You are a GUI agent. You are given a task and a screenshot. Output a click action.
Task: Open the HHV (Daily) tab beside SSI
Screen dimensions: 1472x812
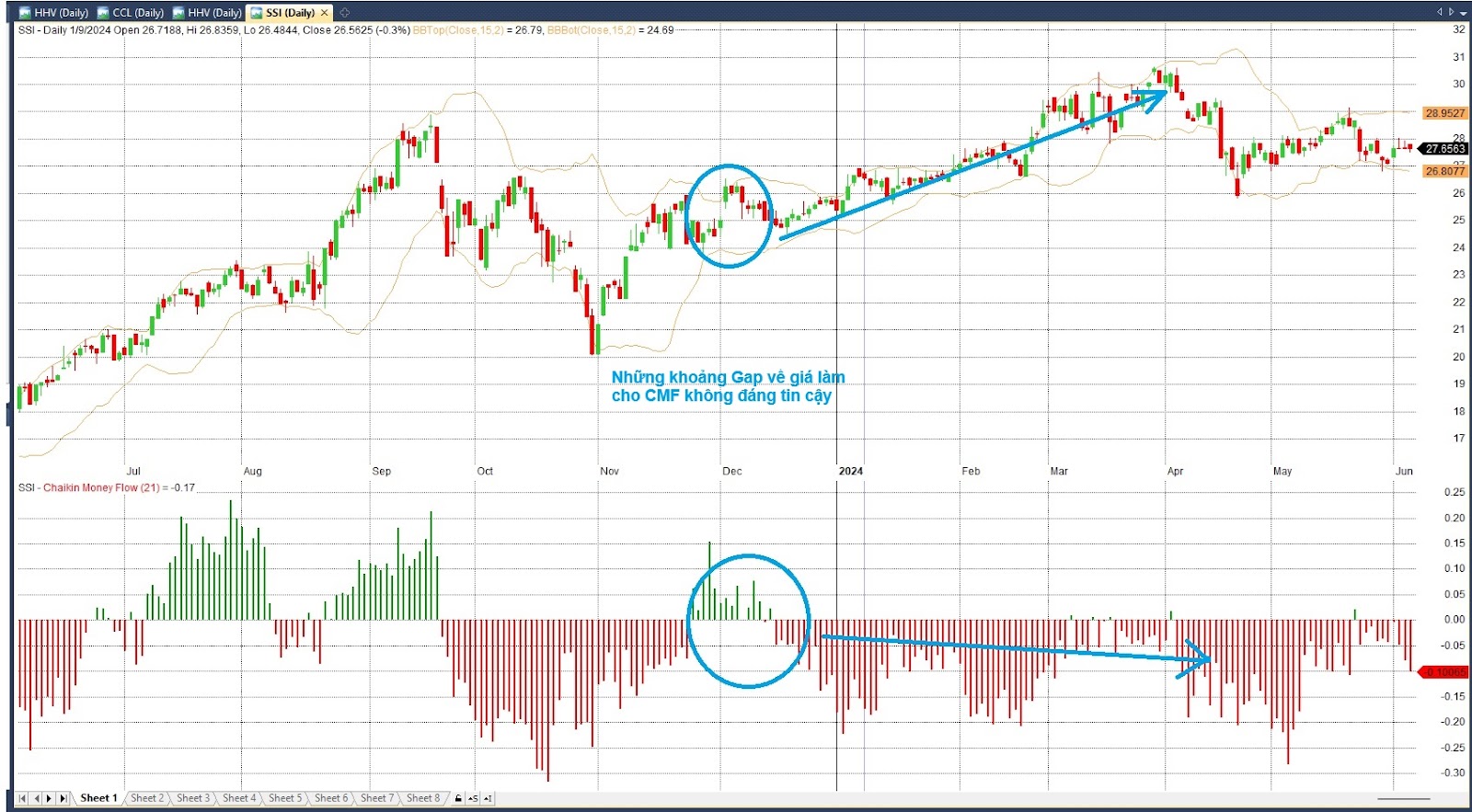coord(207,13)
